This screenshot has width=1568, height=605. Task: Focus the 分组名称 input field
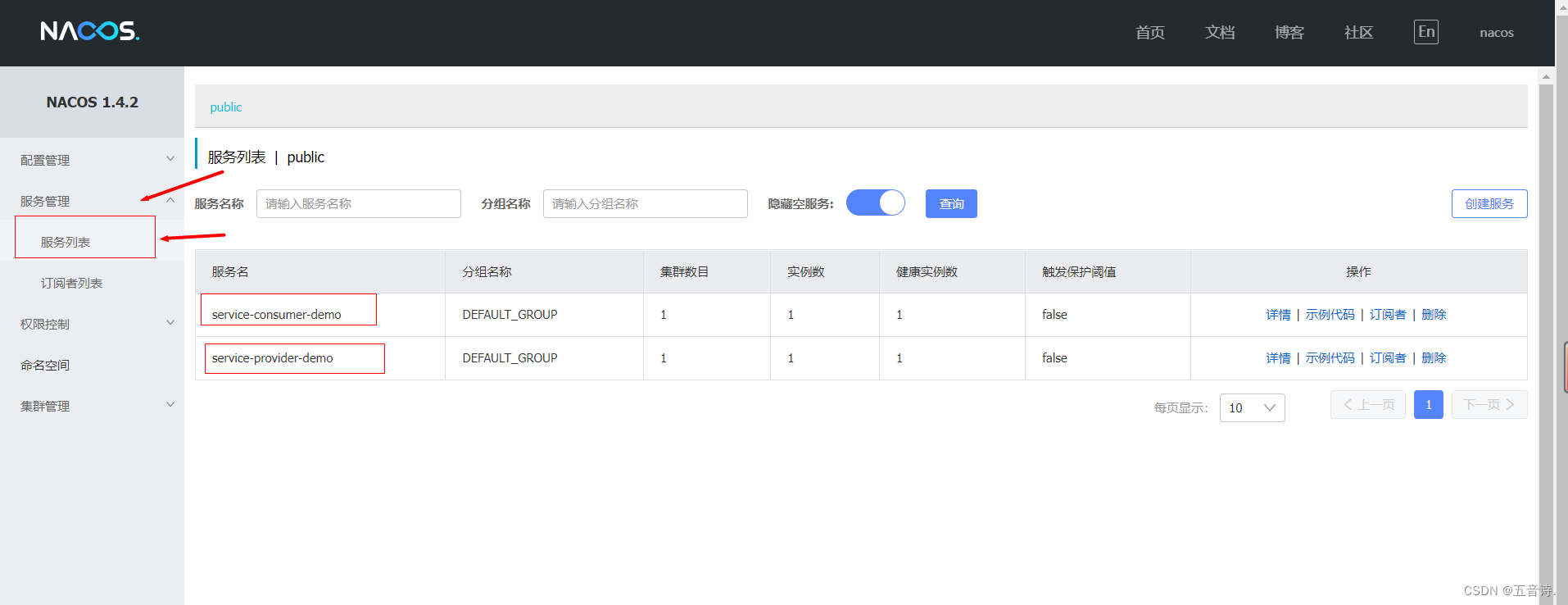click(646, 203)
